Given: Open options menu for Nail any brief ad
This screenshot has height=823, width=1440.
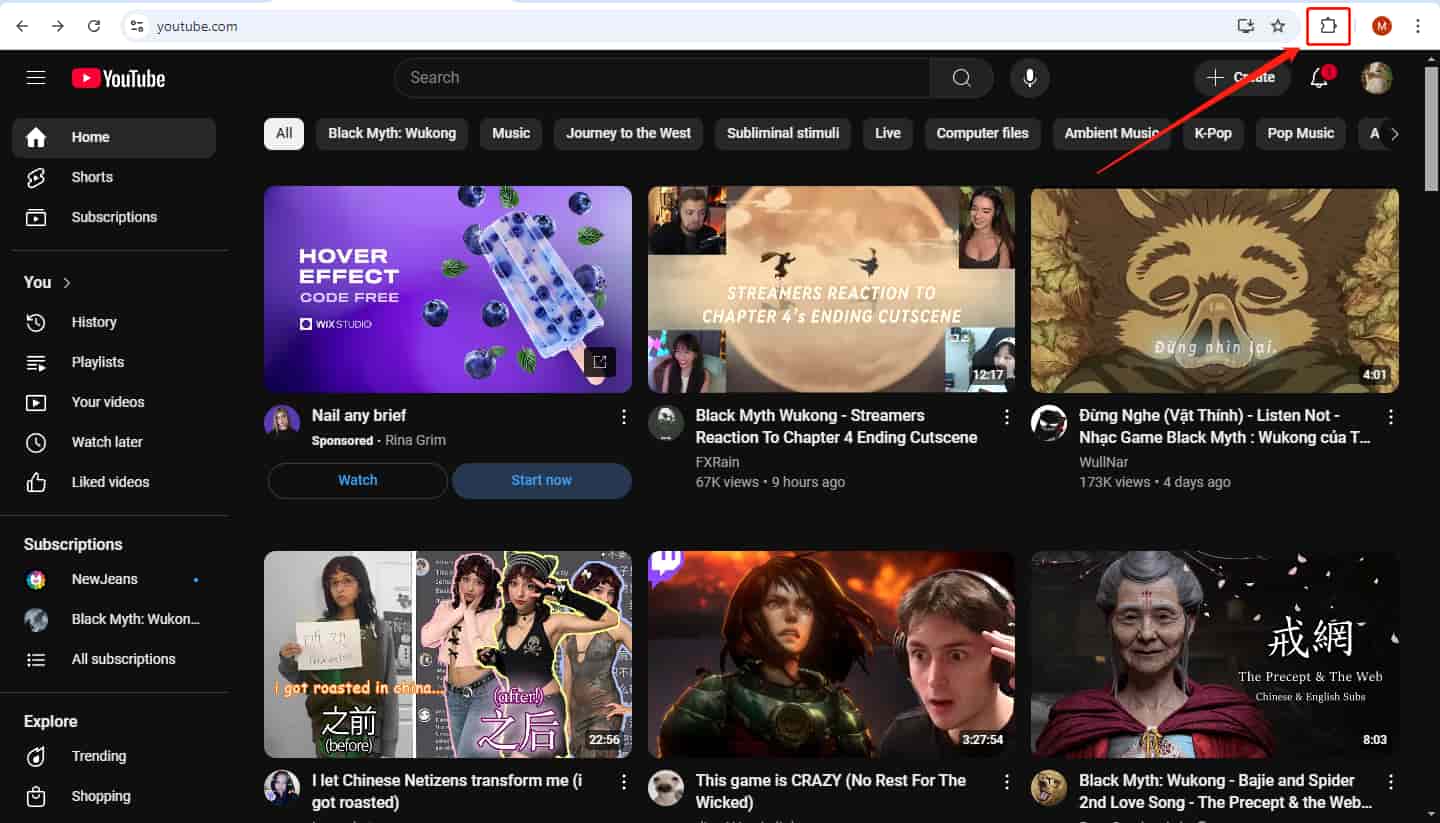Looking at the screenshot, I should [x=624, y=417].
